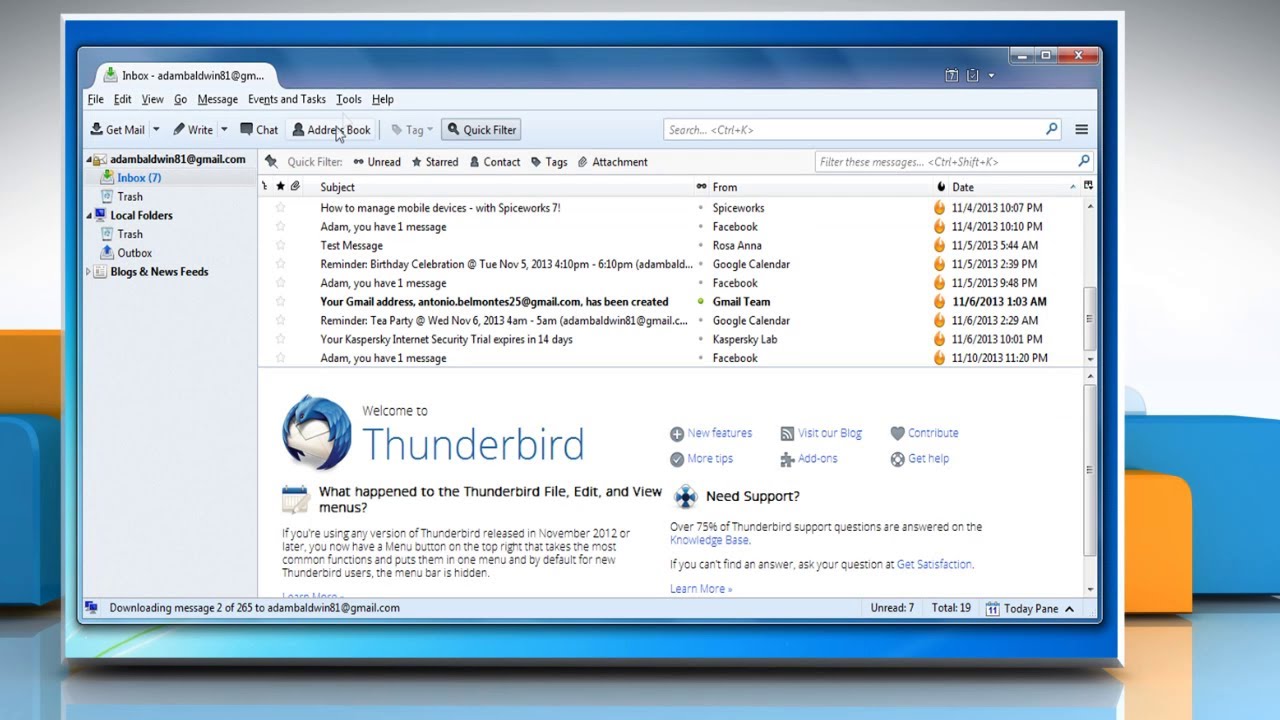This screenshot has width=1280, height=720.
Task: Sort messages by From column
Action: [820, 187]
